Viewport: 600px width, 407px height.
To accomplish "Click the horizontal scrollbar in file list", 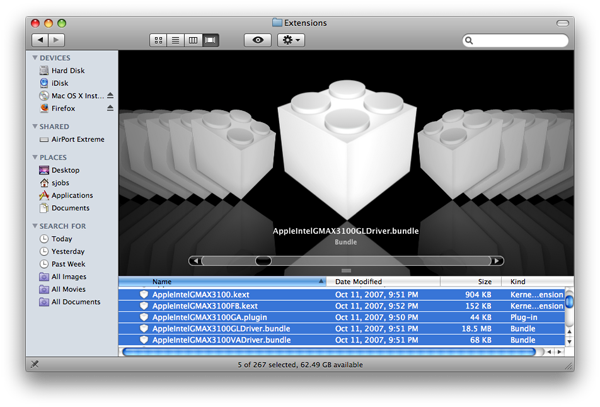I will click(328, 352).
